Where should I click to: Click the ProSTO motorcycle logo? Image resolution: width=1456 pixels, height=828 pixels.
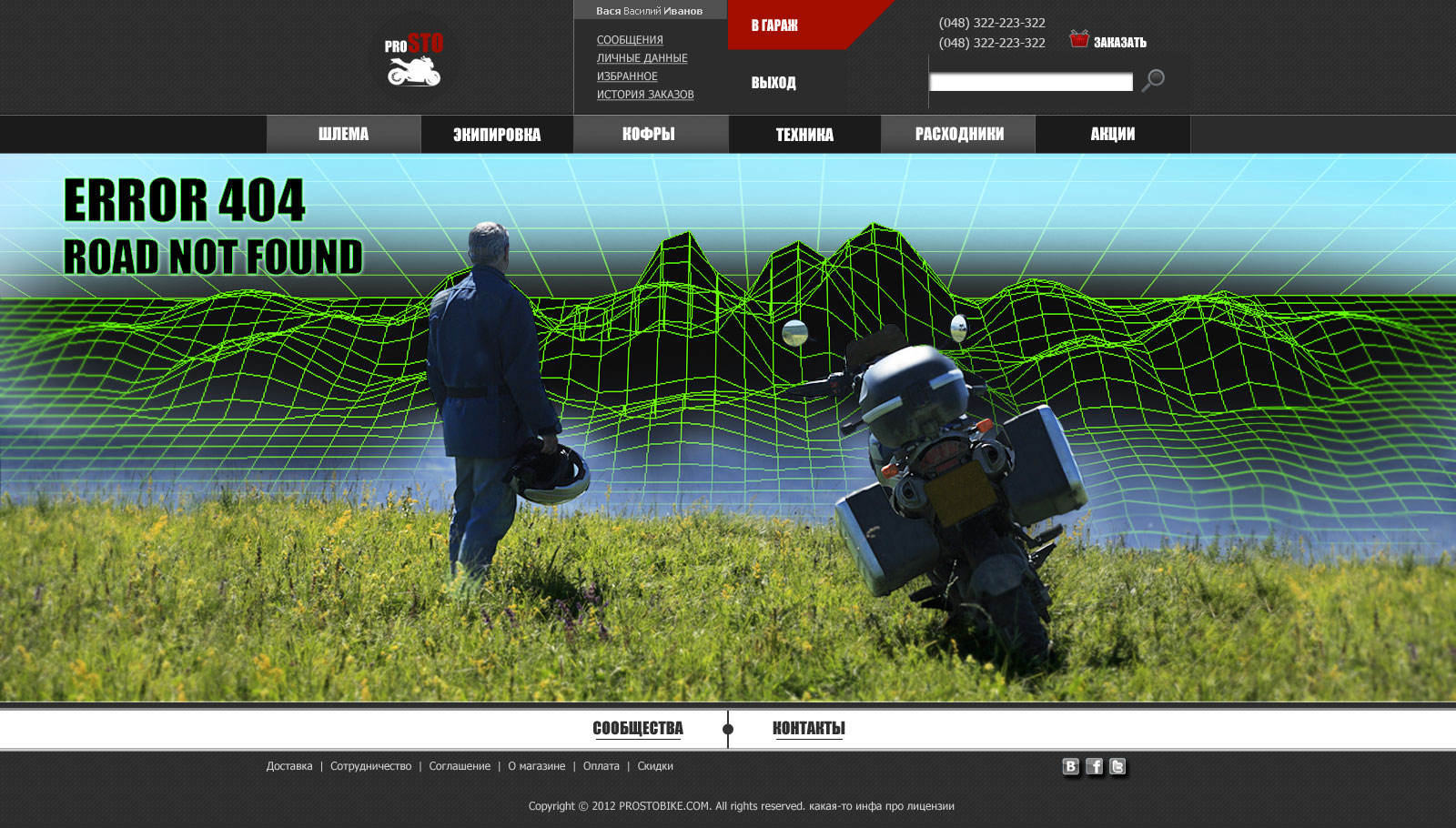(x=413, y=60)
